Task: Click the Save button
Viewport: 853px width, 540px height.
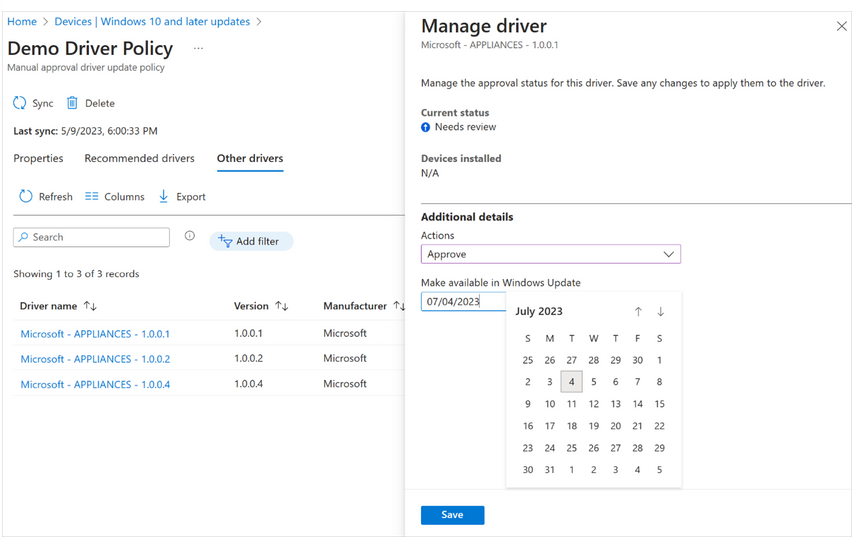Action: (452, 515)
